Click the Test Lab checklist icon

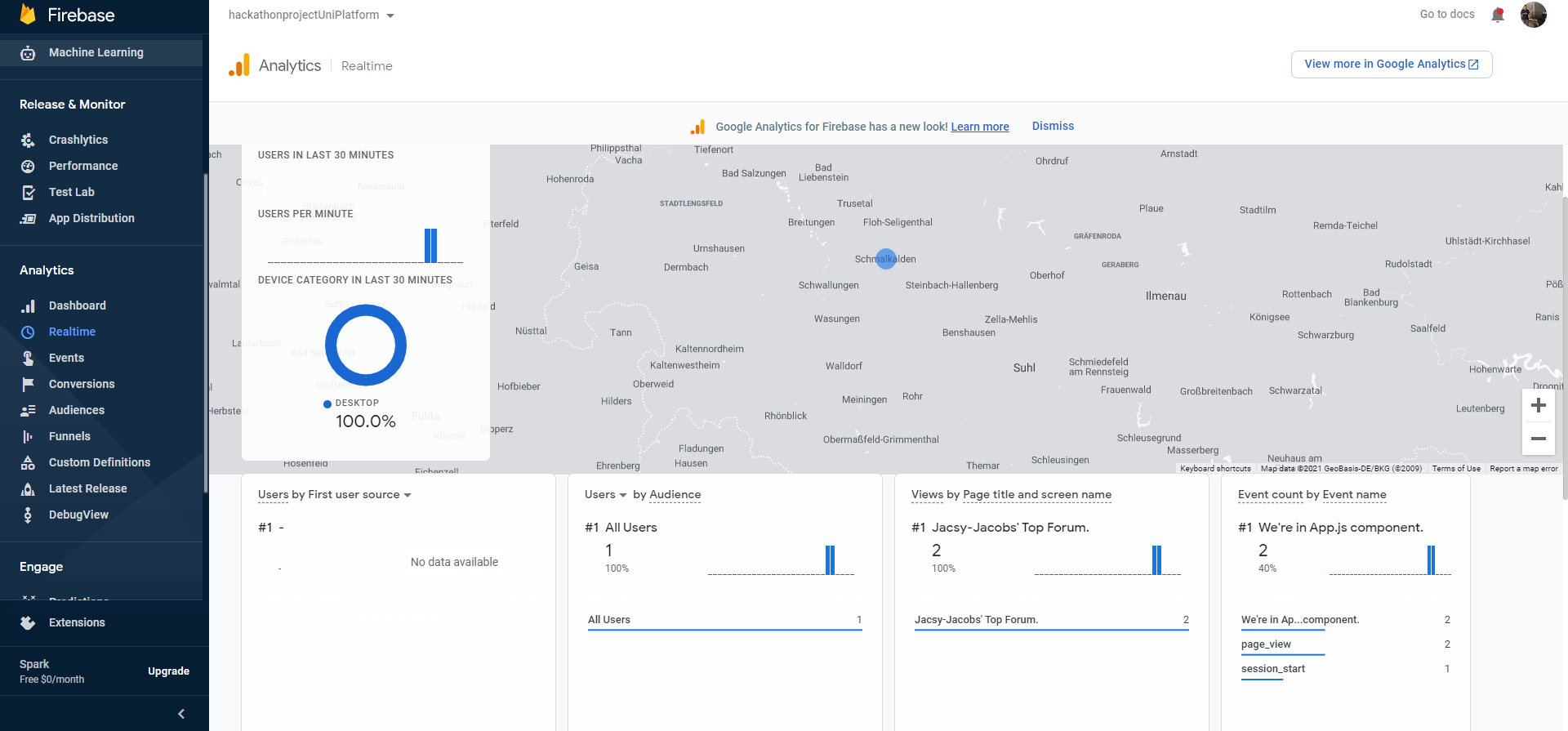point(28,193)
